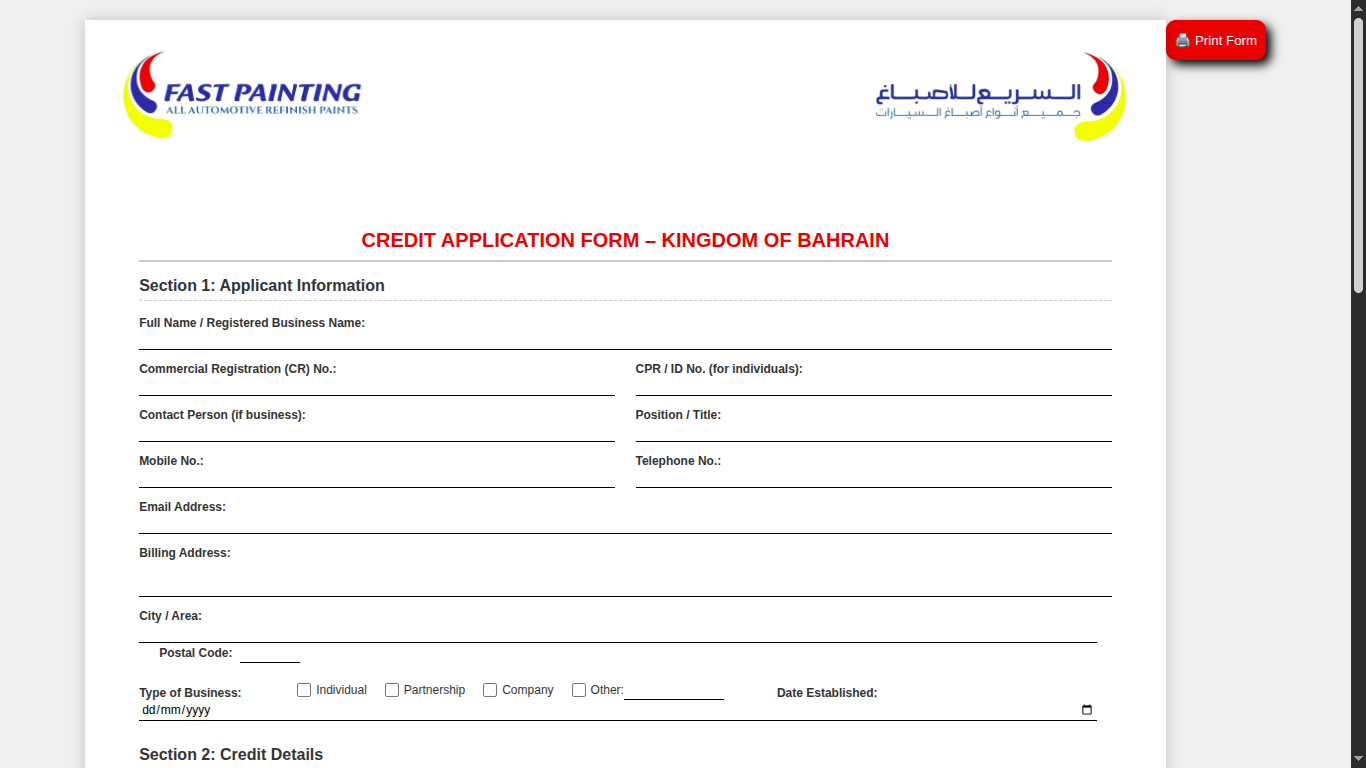The image size is (1366, 768).
Task: Click the CPR / ID No. input
Action: click(x=873, y=386)
